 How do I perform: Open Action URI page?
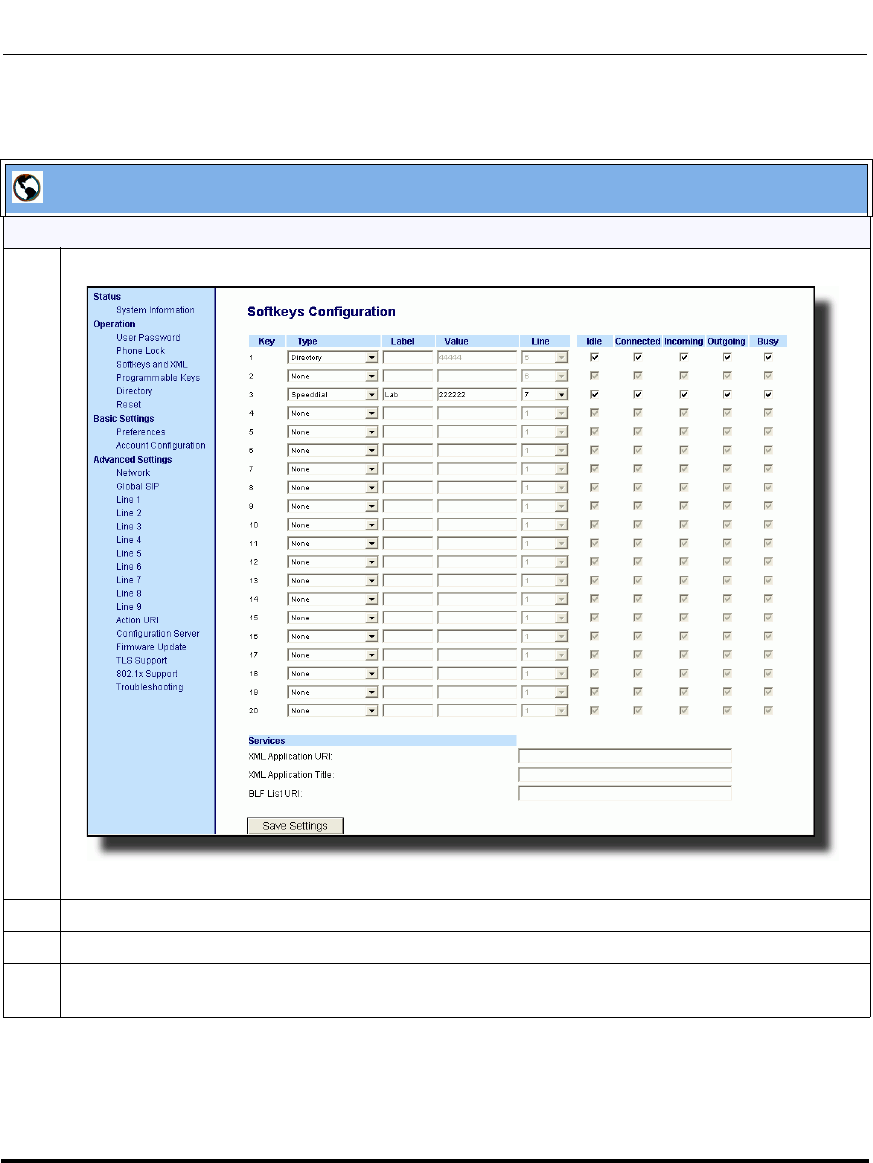click(x=137, y=620)
